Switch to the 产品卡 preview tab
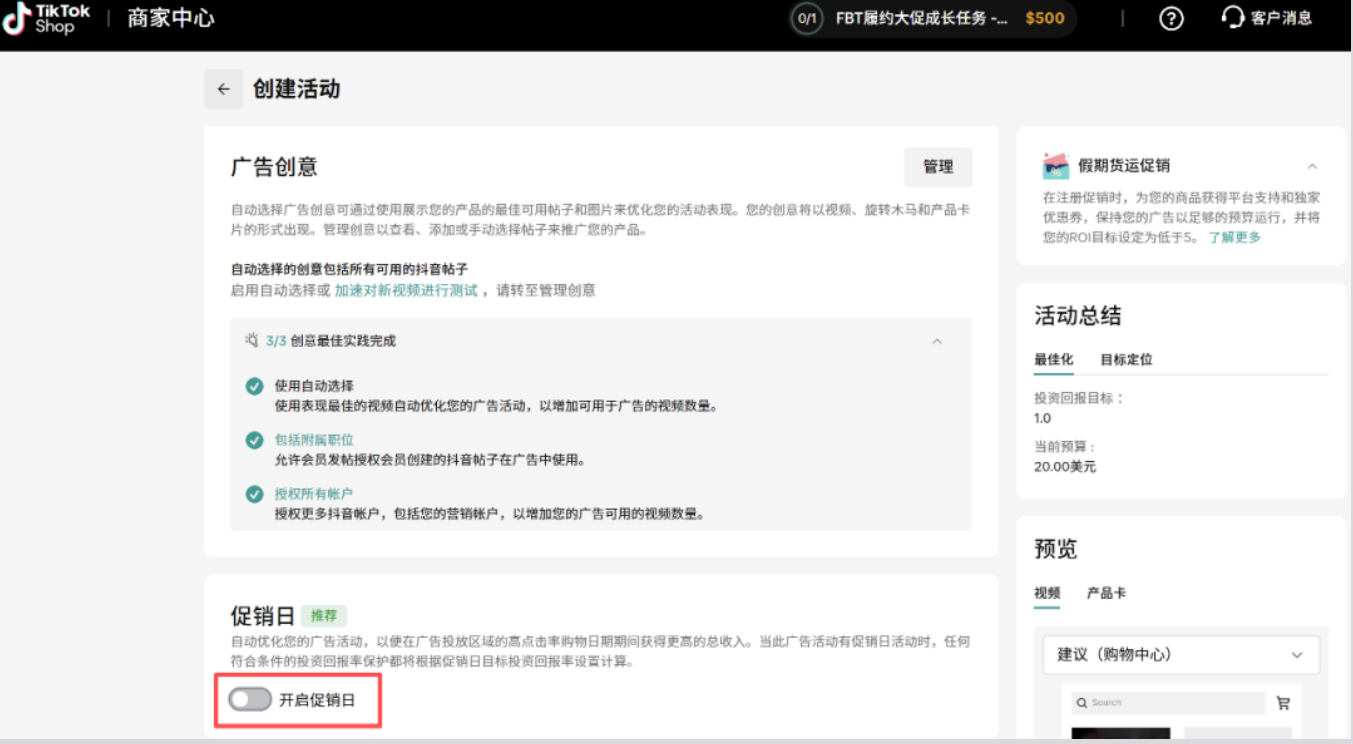 click(1108, 592)
